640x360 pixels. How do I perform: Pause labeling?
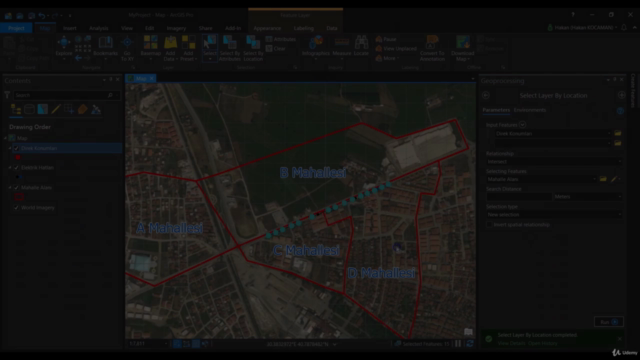pos(386,39)
